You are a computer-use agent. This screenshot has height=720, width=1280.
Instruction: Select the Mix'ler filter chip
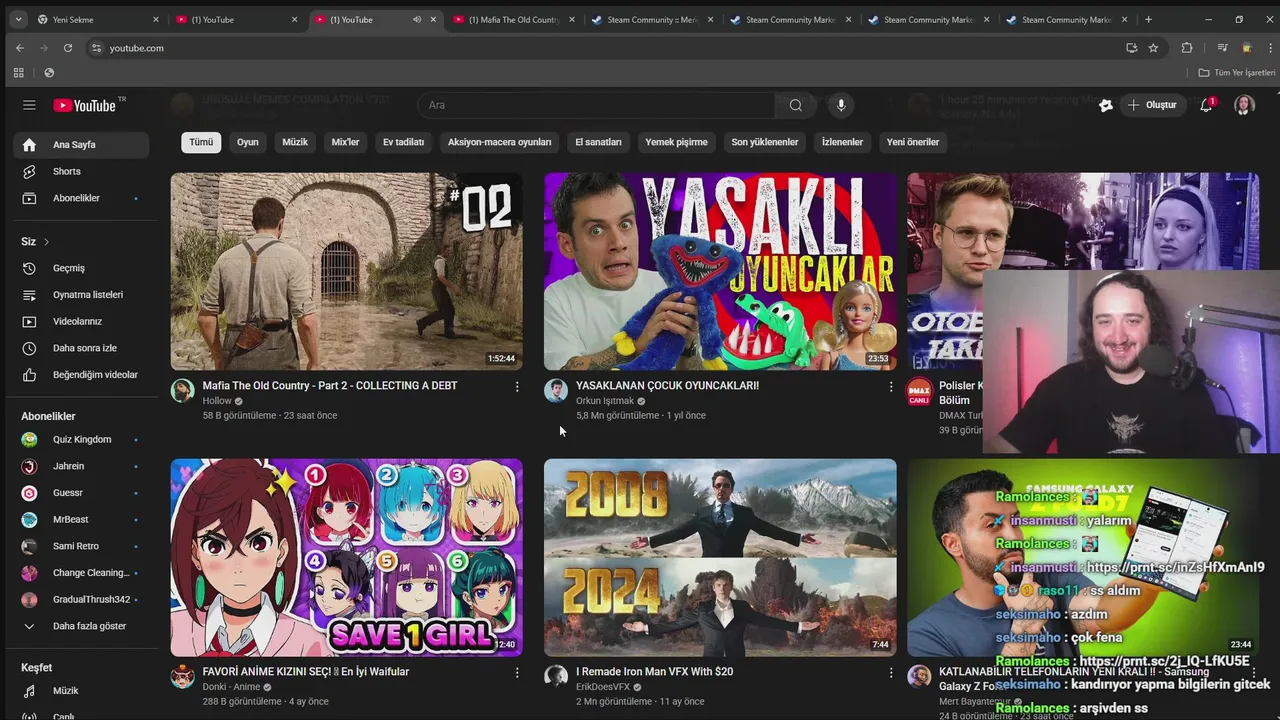(x=345, y=142)
